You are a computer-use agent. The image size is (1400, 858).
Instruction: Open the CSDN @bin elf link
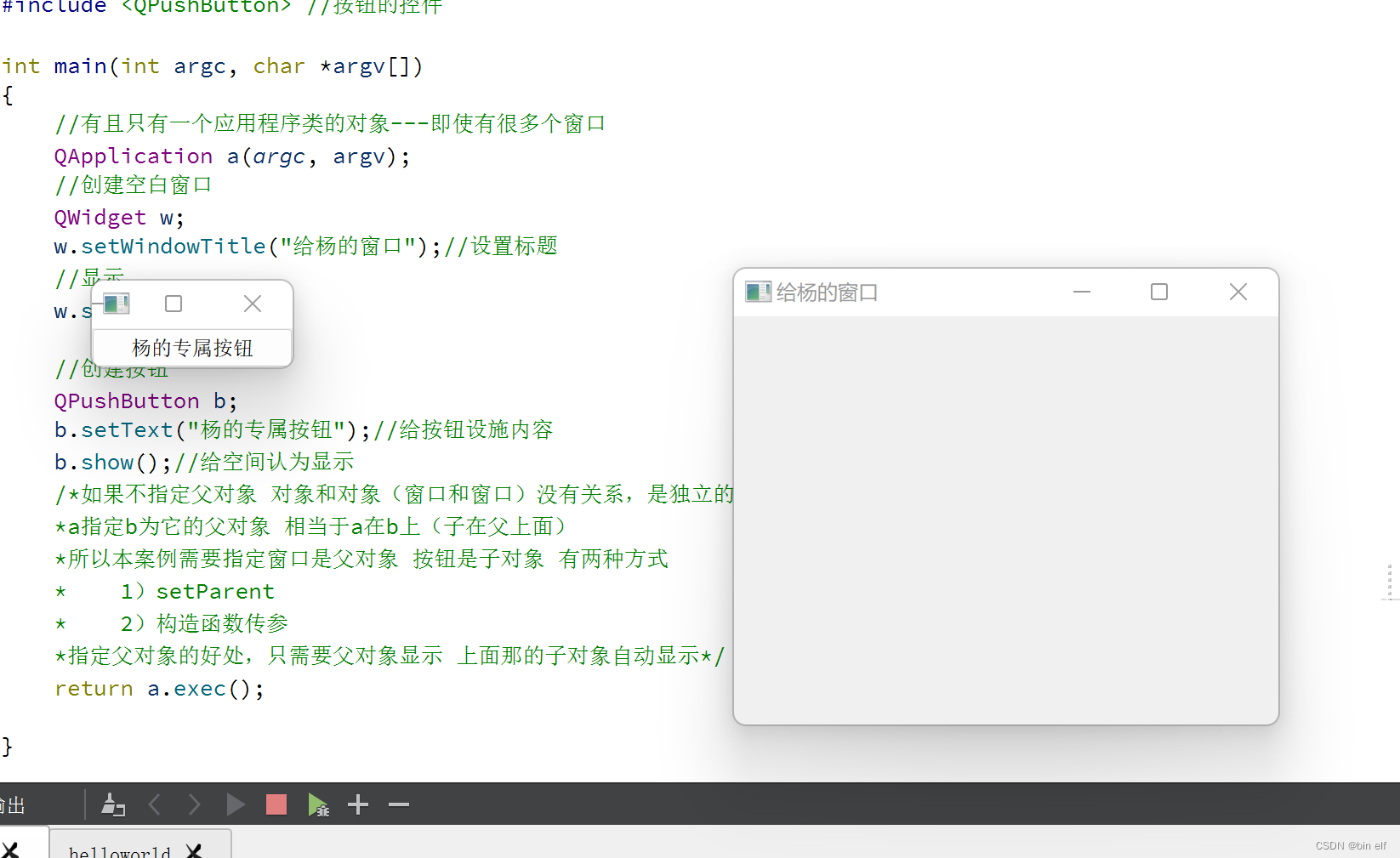[1351, 845]
